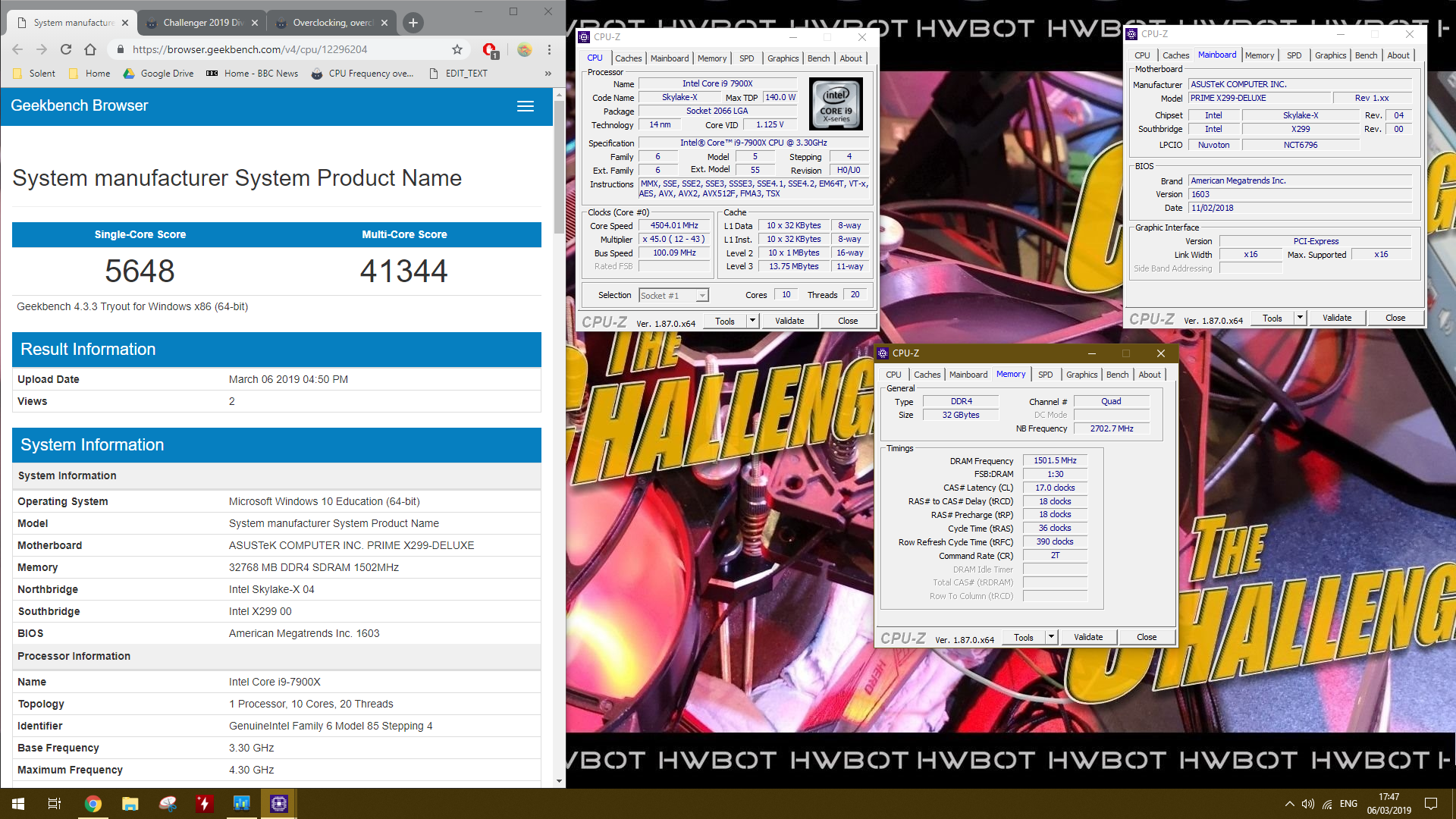Viewport: 1456px width, 819px height.
Task: Open About tab in CPU-Z Memory window
Action: (1150, 375)
